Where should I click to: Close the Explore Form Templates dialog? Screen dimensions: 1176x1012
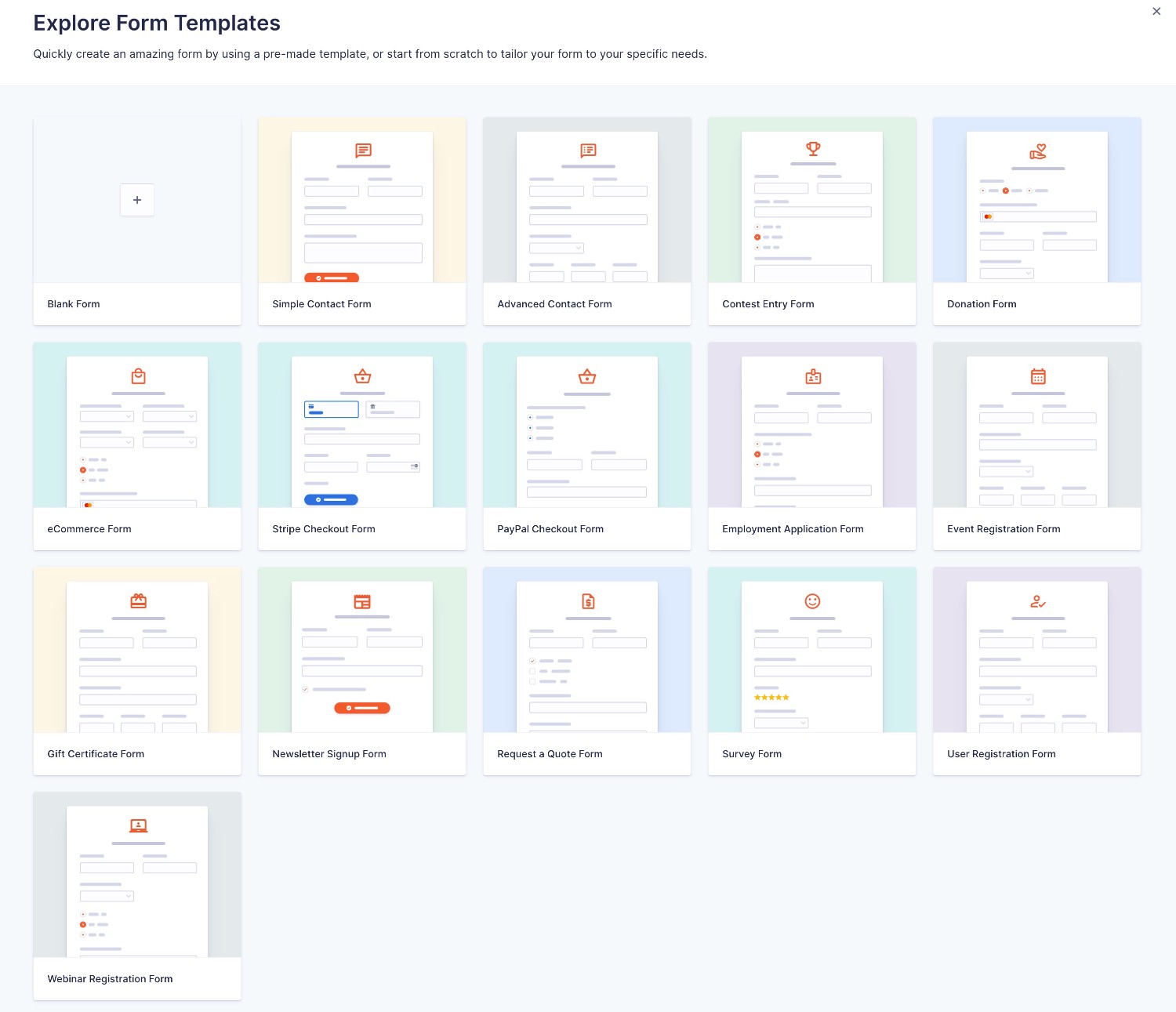click(1156, 11)
